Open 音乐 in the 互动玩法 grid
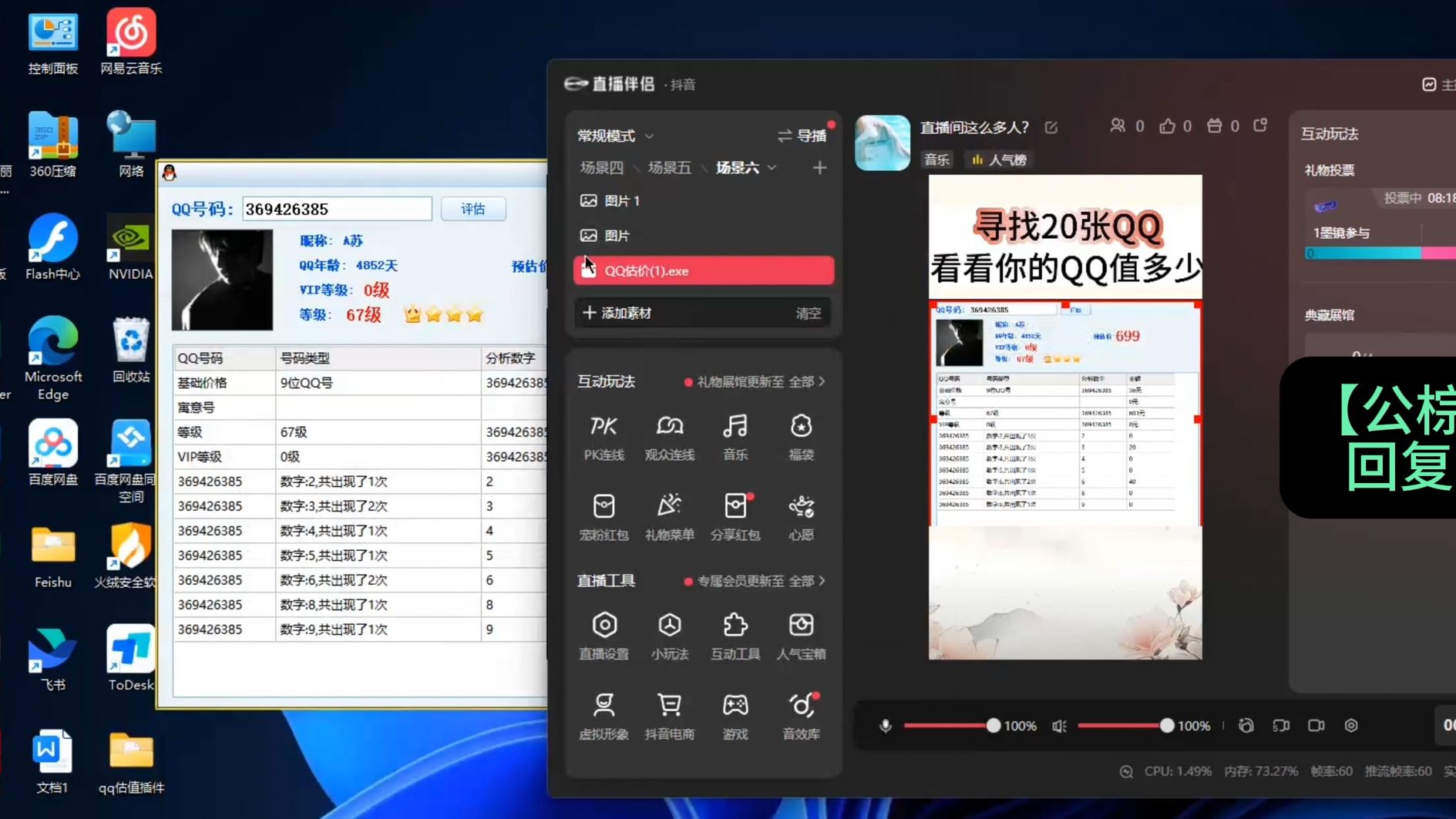The image size is (1456, 819). [735, 437]
